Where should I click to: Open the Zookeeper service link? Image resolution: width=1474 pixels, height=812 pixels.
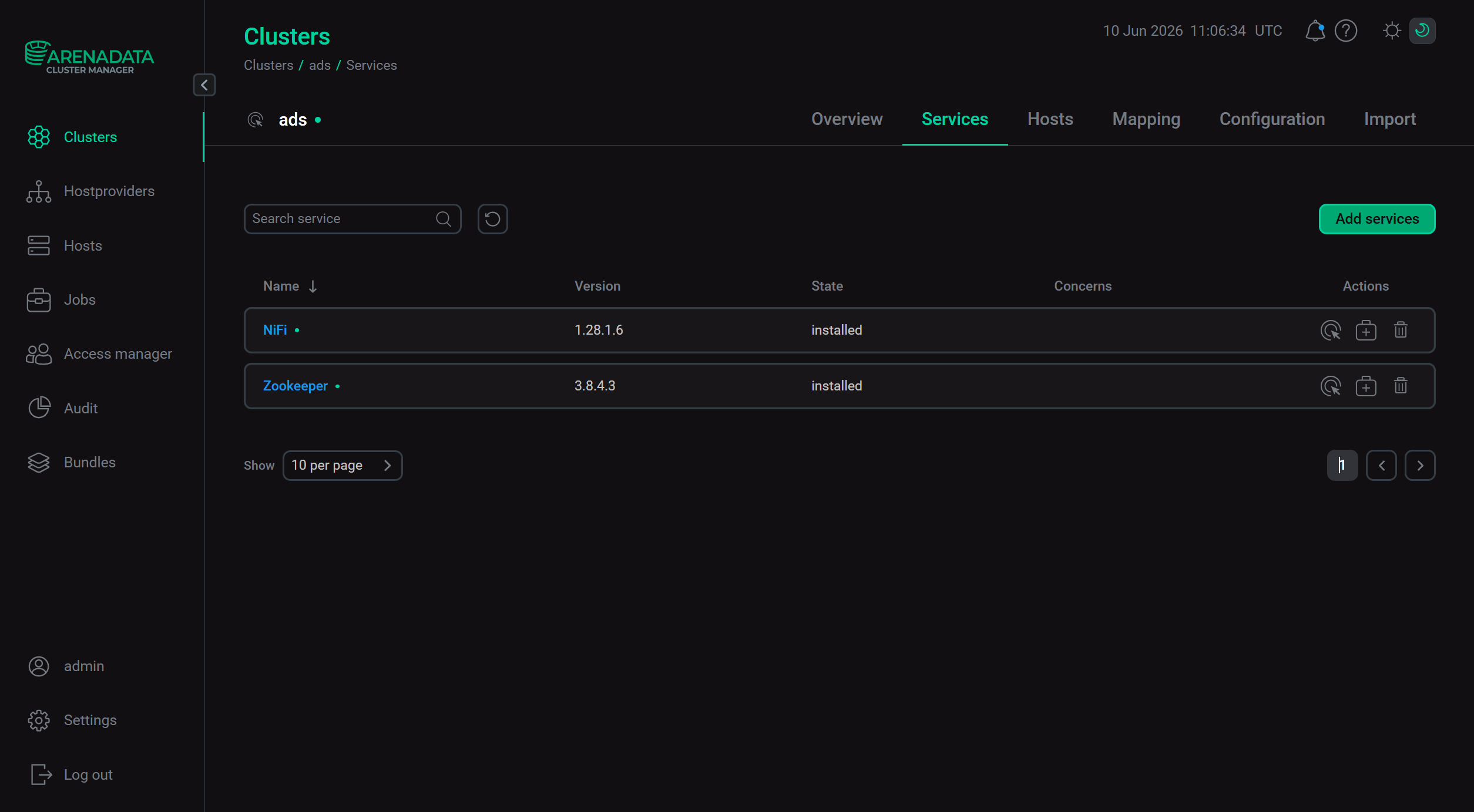295,386
